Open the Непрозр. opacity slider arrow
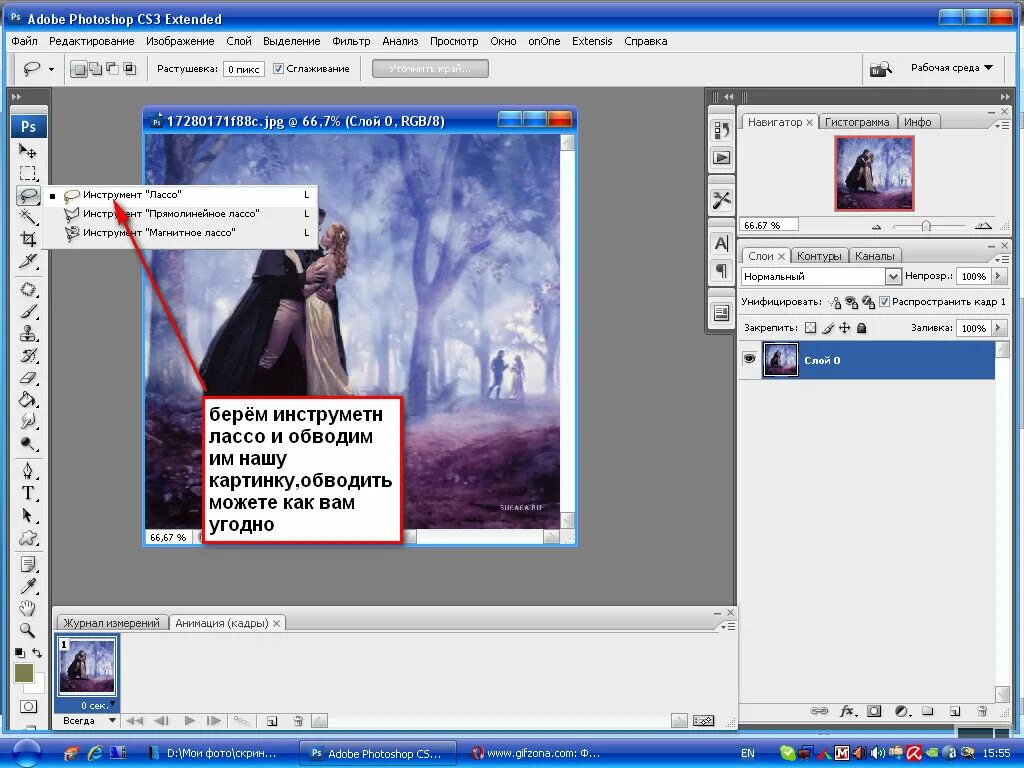The image size is (1024, 768). 998,276
